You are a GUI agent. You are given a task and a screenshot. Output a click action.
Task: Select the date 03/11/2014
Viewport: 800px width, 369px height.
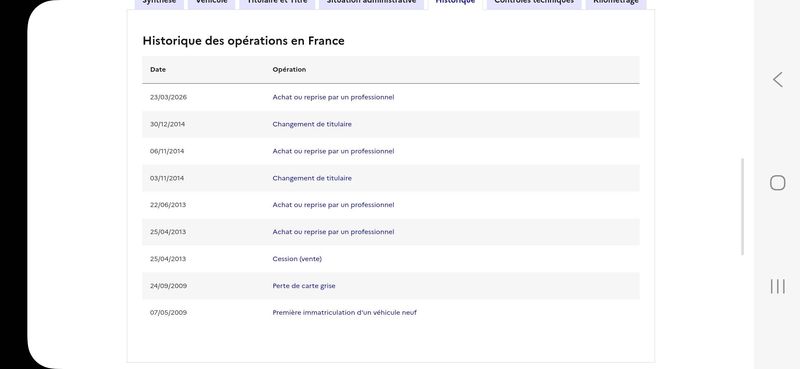coord(167,179)
